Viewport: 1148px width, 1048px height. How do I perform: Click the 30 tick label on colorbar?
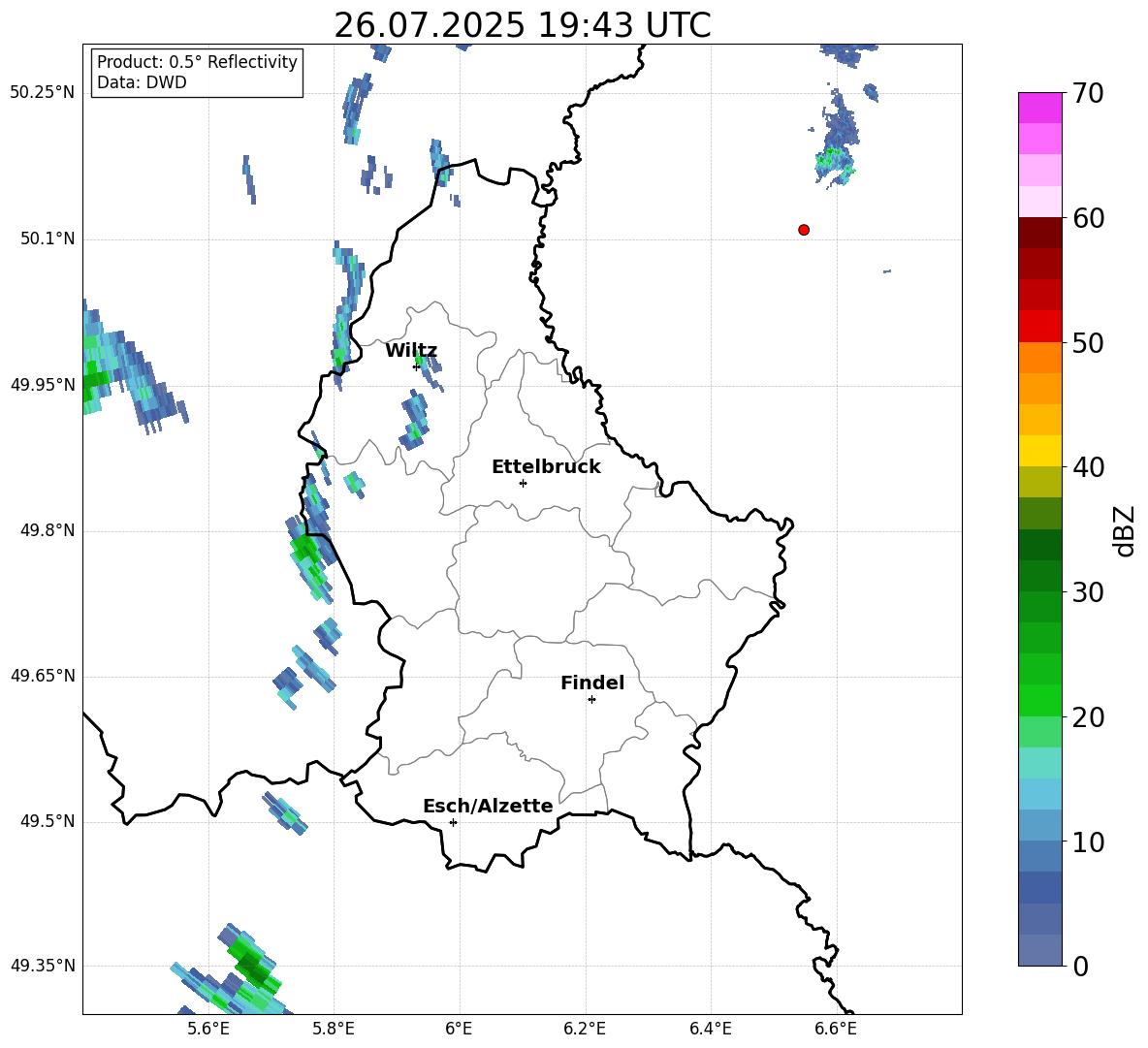point(1088,592)
